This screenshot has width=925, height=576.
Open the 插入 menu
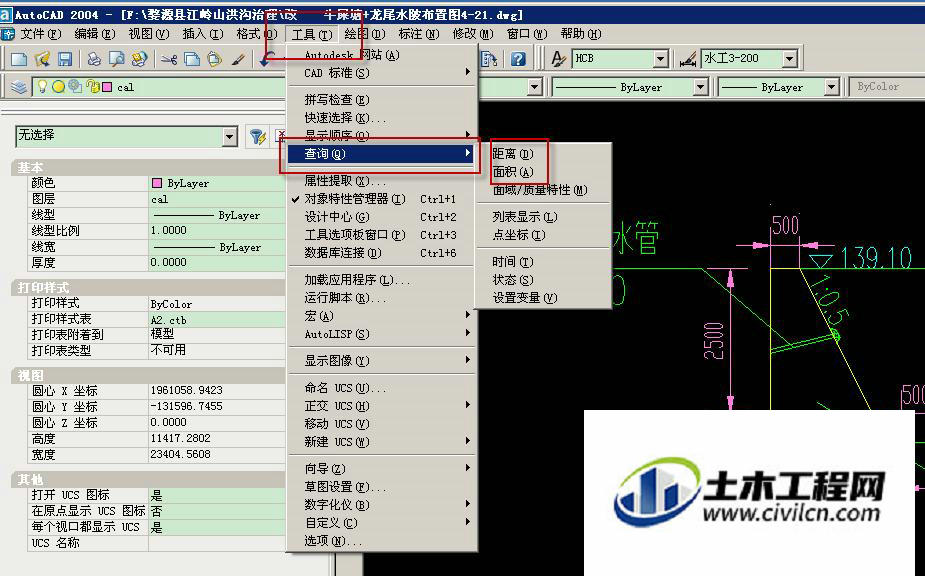[x=202, y=34]
